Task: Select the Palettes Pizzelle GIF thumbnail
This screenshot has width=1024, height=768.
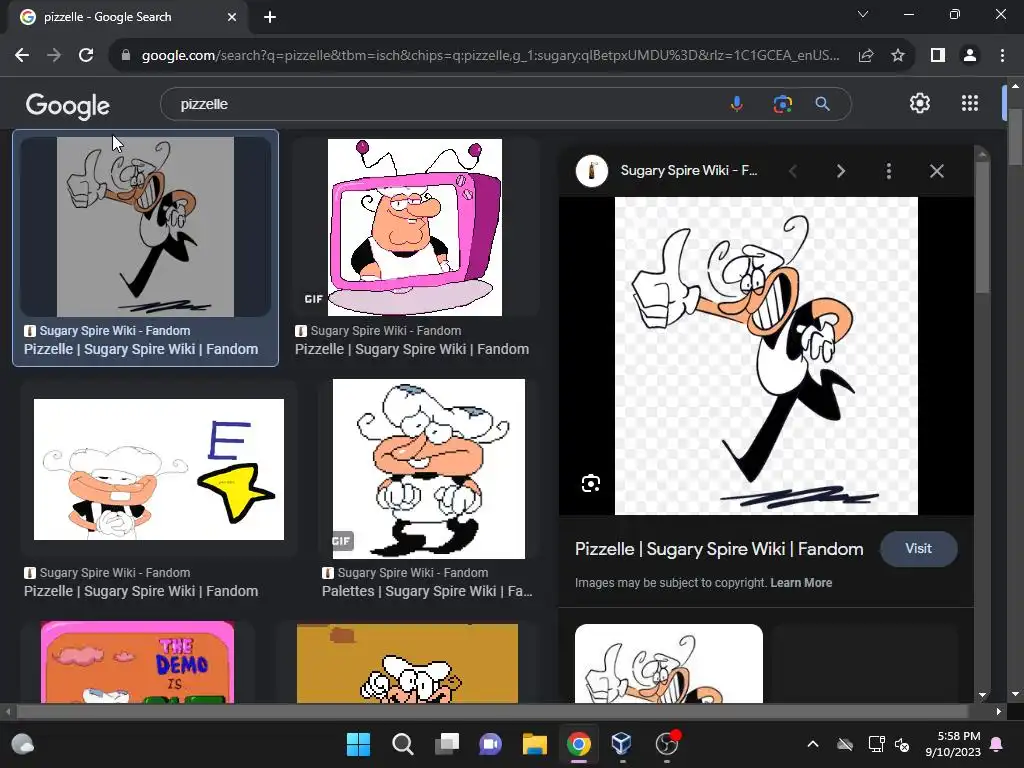Action: [428, 469]
